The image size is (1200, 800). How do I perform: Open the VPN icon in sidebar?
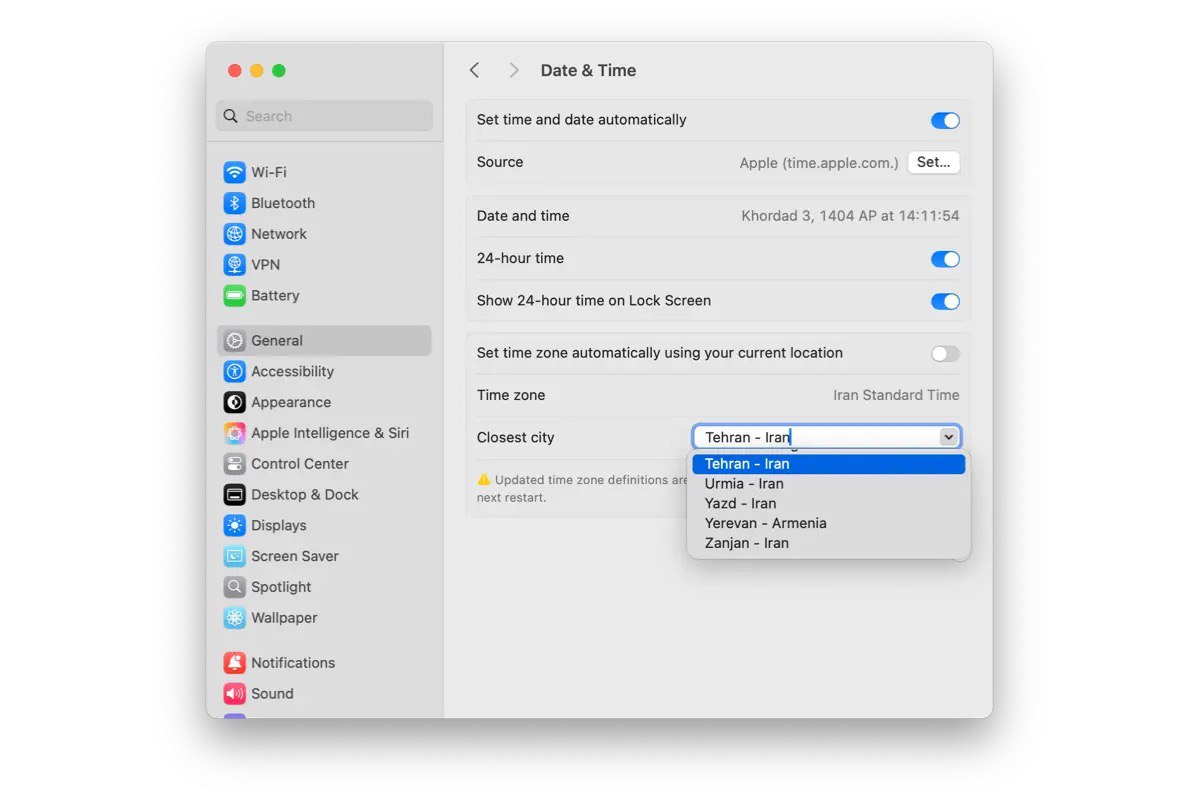(235, 265)
